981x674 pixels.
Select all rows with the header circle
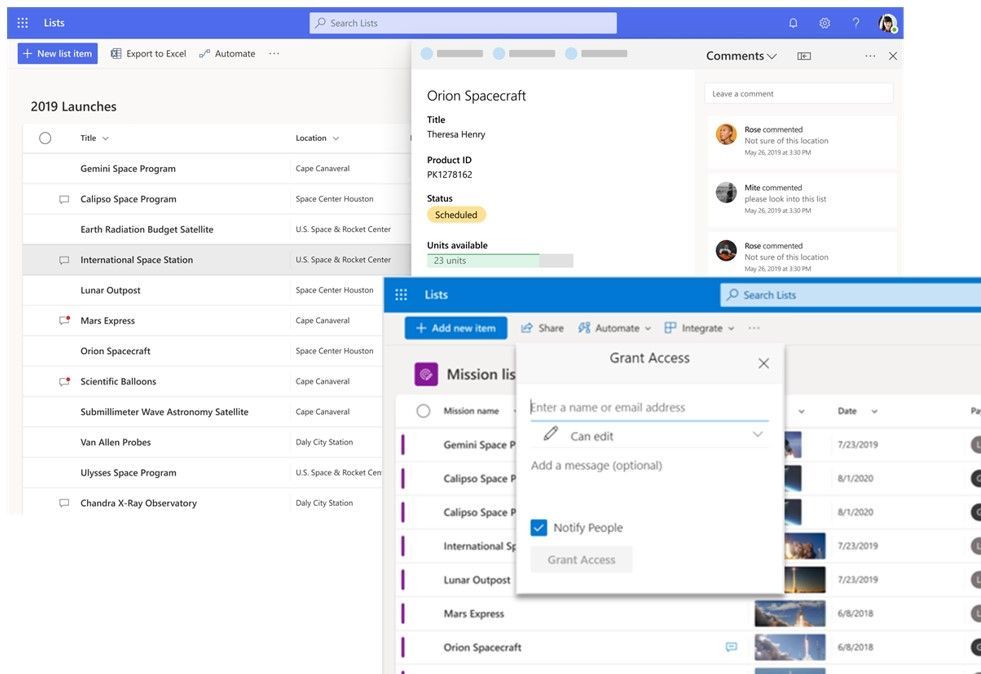click(45, 137)
